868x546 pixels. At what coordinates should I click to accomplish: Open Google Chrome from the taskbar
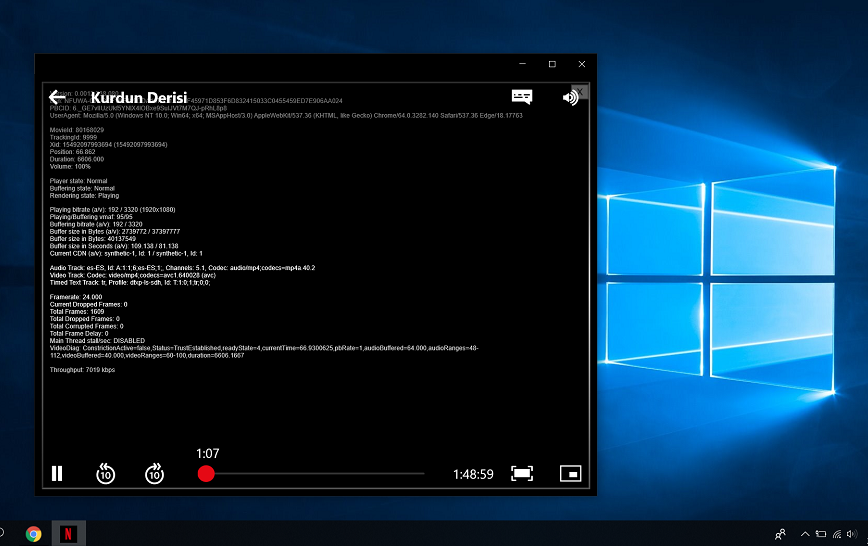click(x=33, y=534)
